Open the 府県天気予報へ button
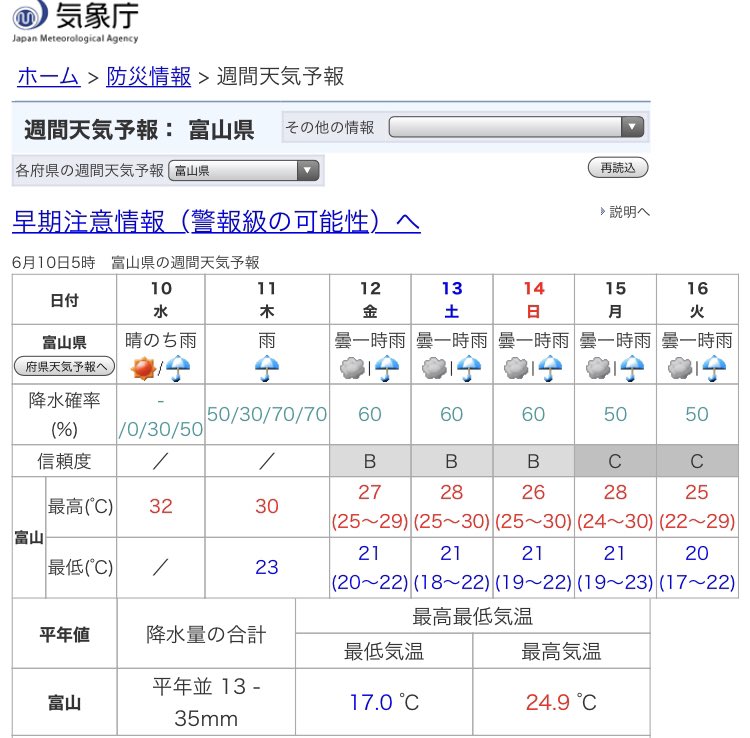The height and width of the screenshot is (738, 750). [65, 367]
